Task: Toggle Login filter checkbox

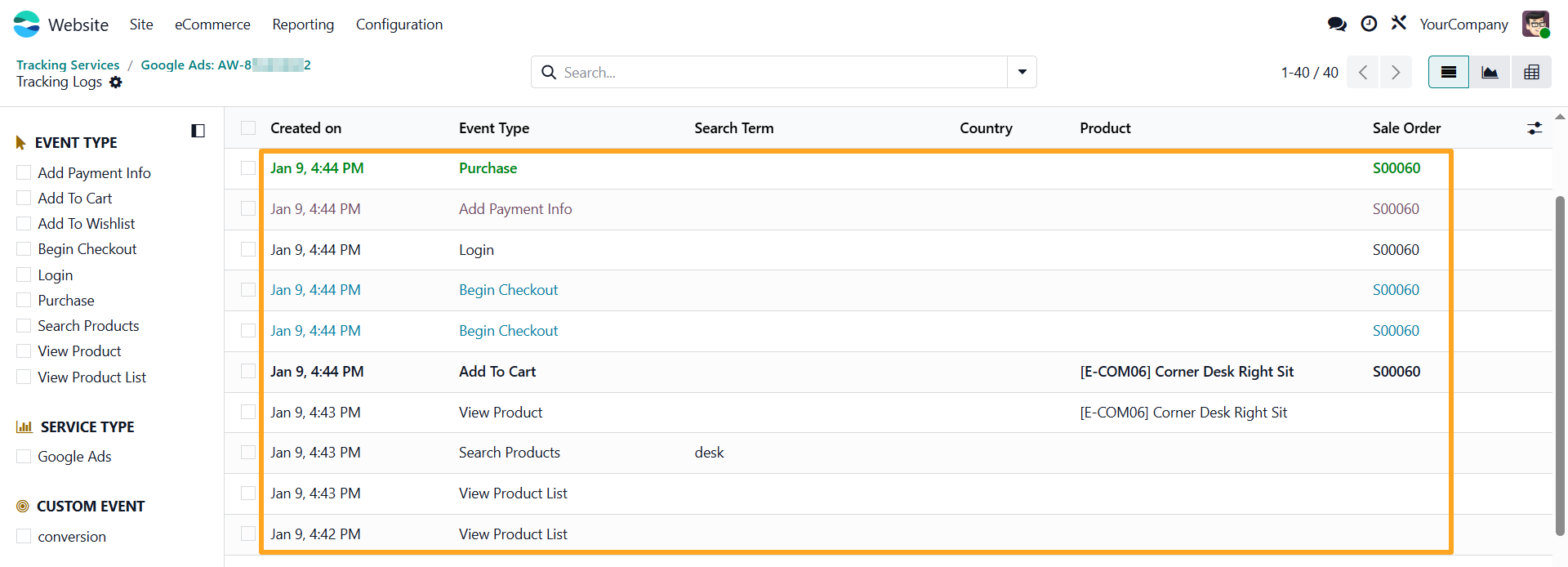Action: (x=24, y=275)
